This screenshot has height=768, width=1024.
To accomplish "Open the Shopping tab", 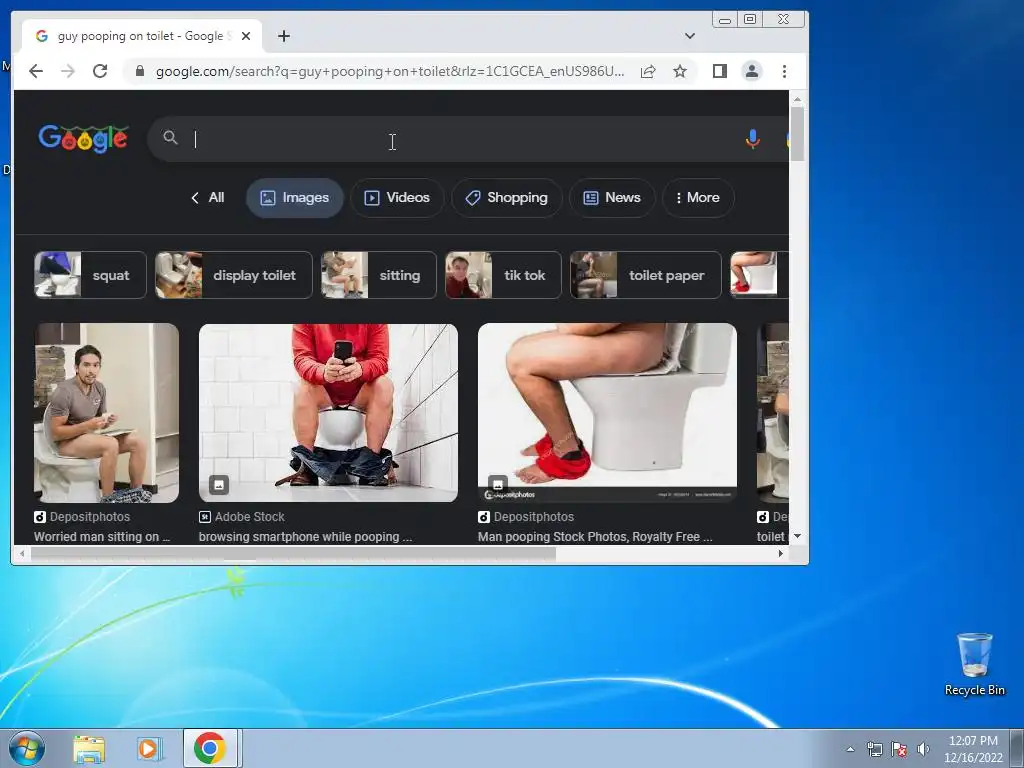I will 507,198.
